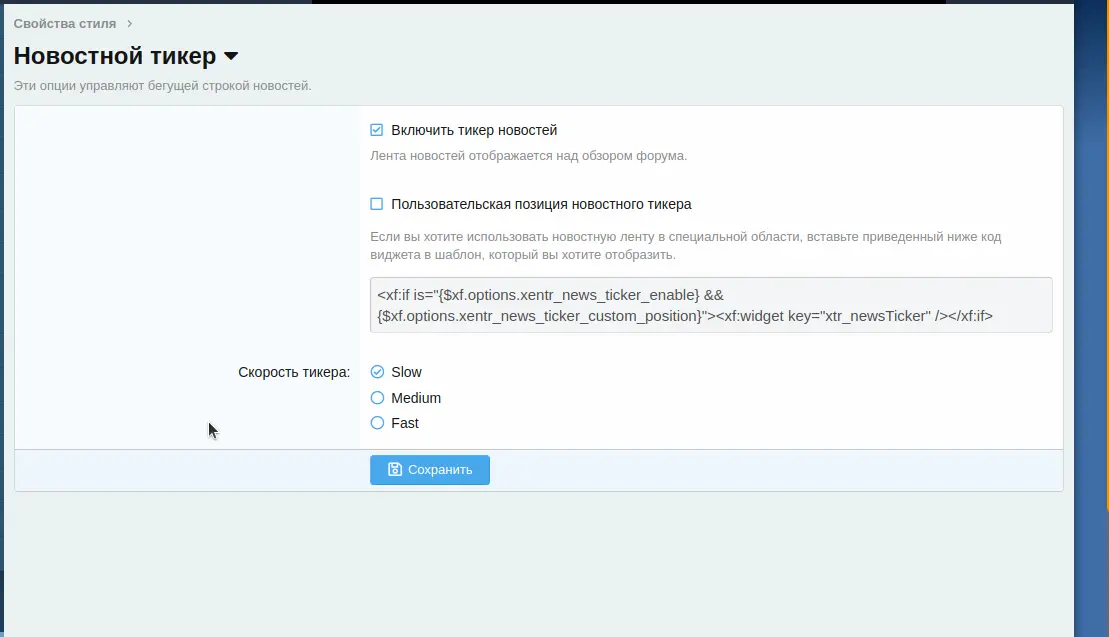
Task: Click the Новостной тикер page heading
Action: coord(114,56)
